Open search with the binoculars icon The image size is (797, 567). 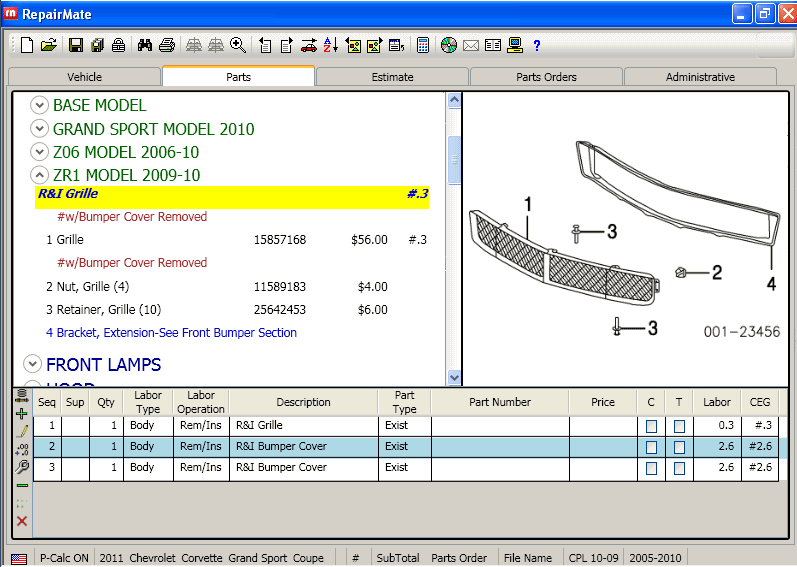click(145, 45)
